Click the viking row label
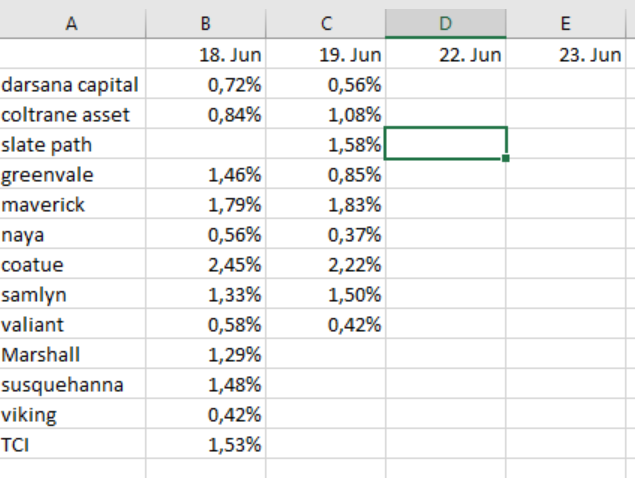 [72, 415]
